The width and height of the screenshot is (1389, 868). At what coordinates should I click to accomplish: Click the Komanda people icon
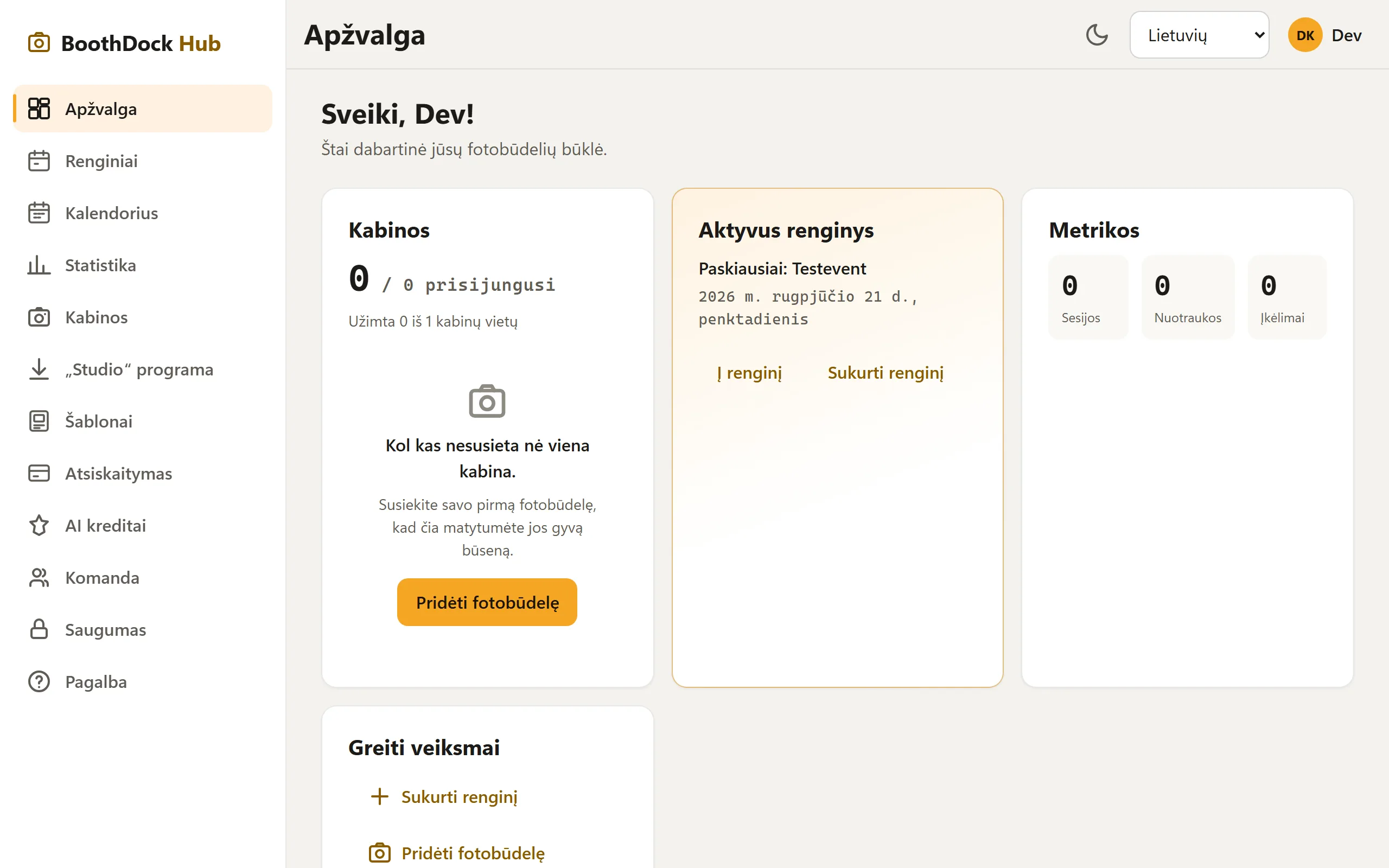(x=39, y=578)
